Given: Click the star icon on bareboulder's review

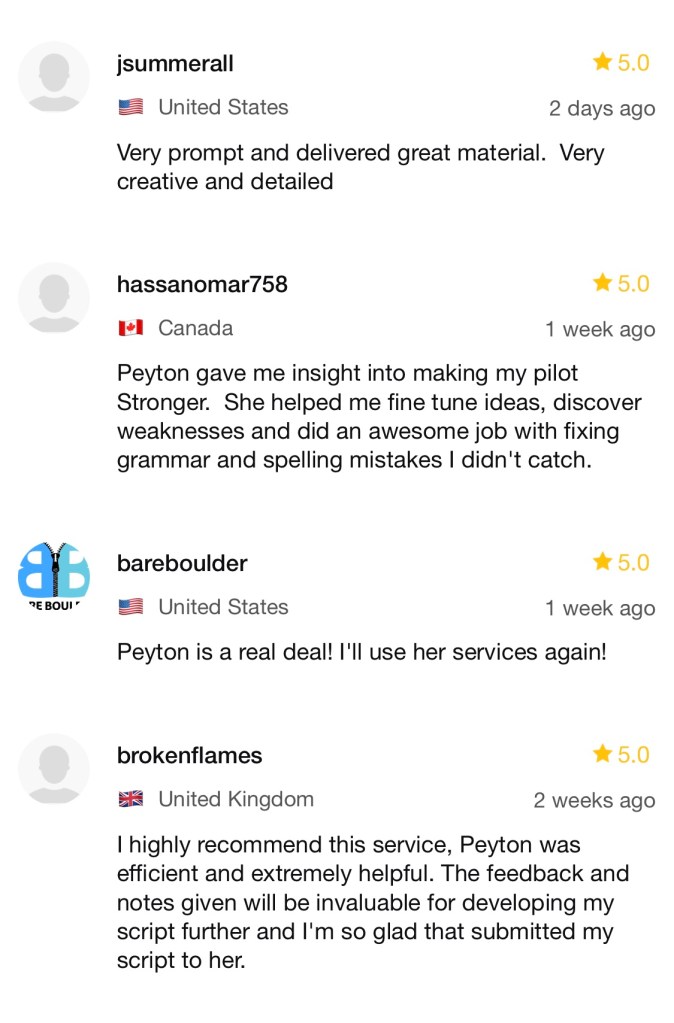Looking at the screenshot, I should point(602,563).
